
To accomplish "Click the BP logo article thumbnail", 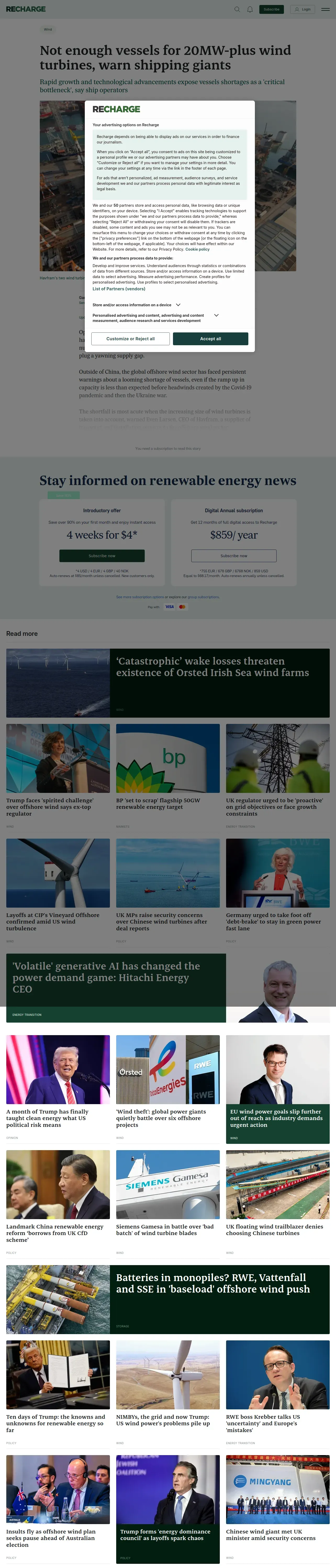I will [168, 758].
